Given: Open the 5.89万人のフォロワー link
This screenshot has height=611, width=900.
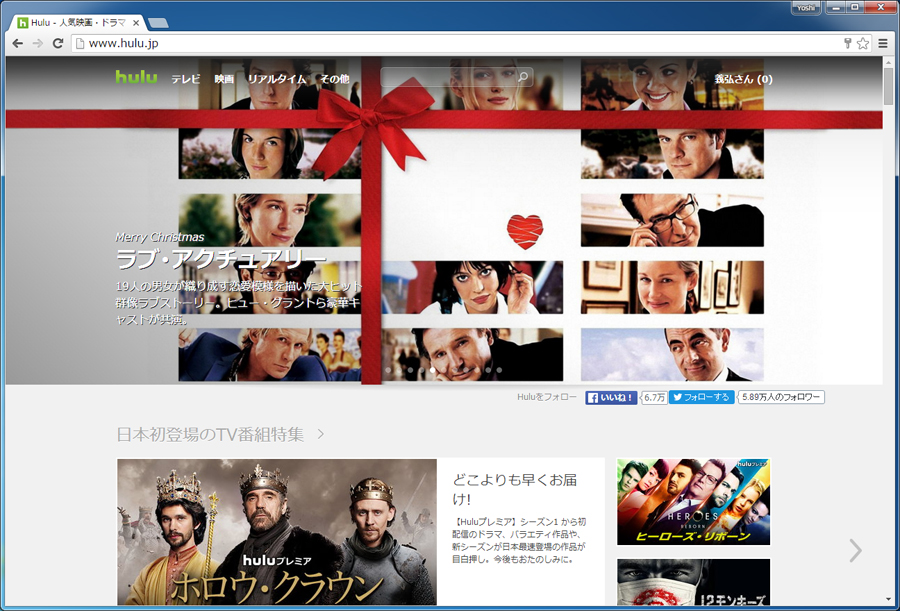Looking at the screenshot, I should 781,397.
